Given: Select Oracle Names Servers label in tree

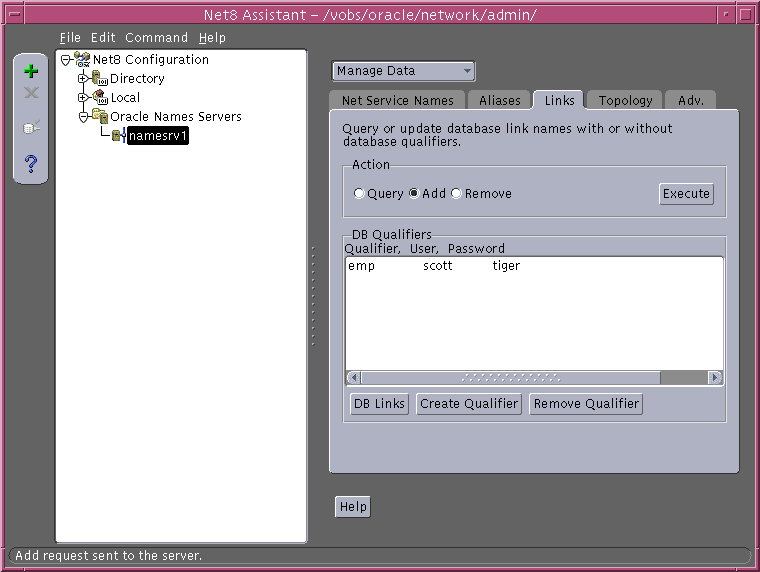Looking at the screenshot, I should tap(175, 116).
